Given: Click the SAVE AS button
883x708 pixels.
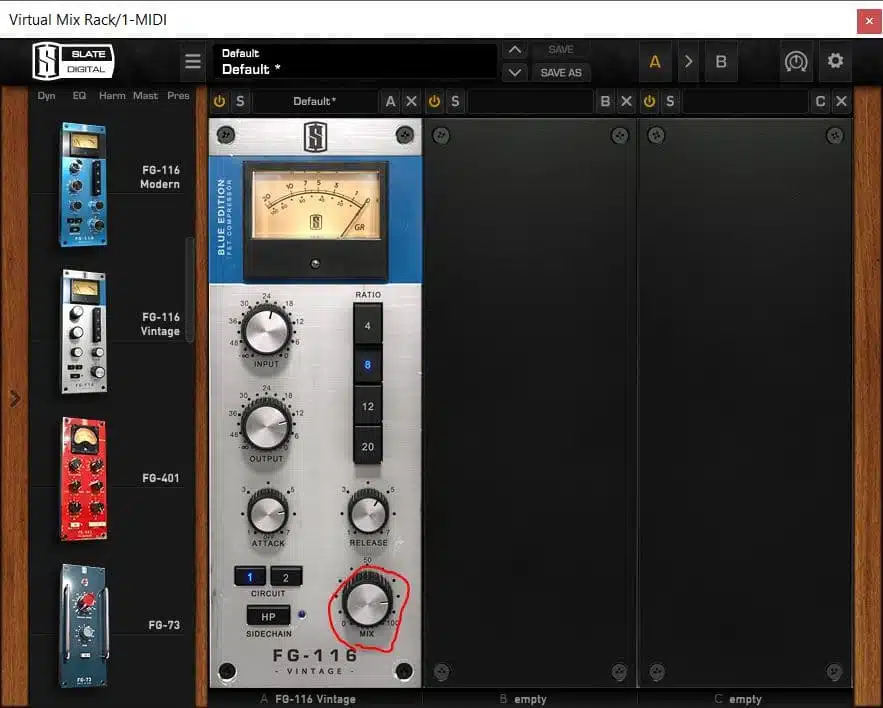Looking at the screenshot, I should tap(561, 73).
